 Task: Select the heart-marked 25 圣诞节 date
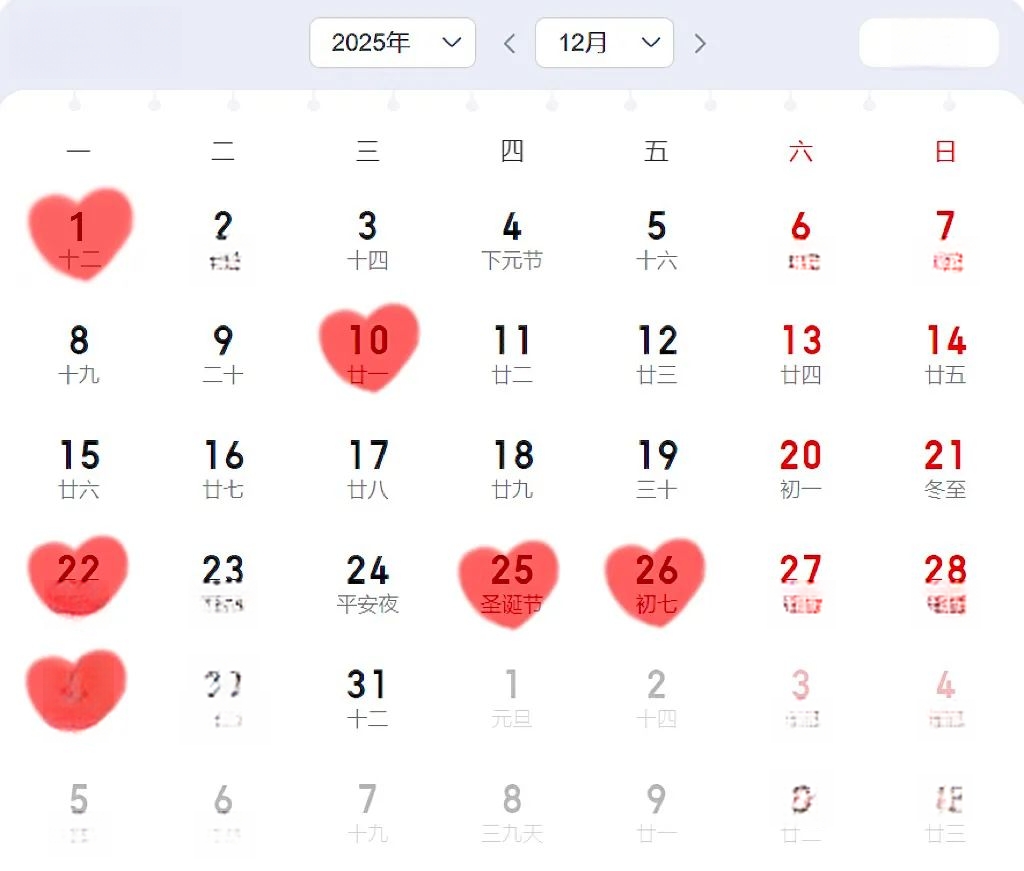[511, 583]
